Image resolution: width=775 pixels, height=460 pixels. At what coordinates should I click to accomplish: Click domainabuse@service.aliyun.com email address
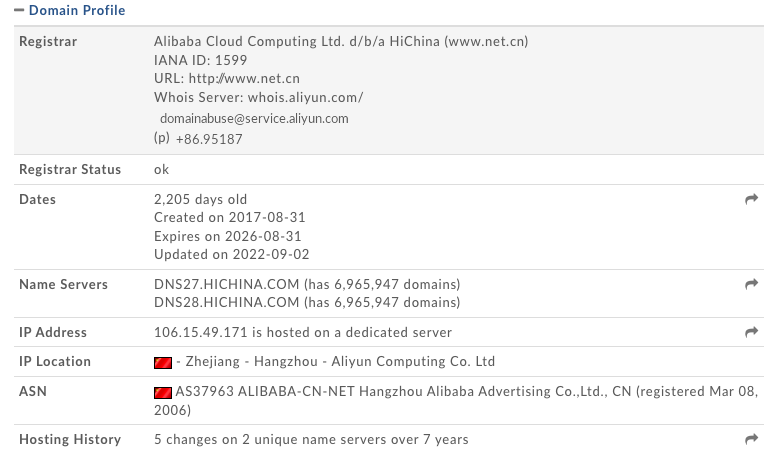click(254, 119)
